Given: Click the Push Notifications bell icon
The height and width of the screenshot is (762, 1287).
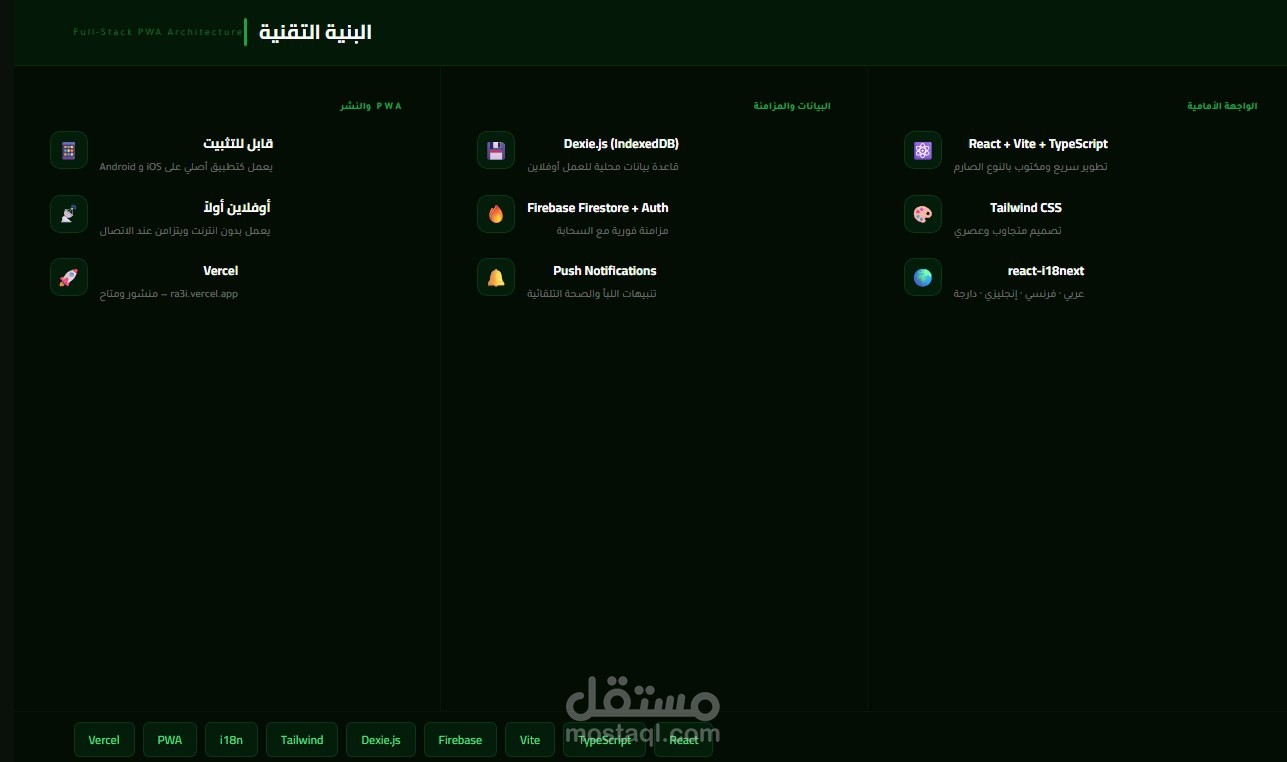Looking at the screenshot, I should [496, 277].
